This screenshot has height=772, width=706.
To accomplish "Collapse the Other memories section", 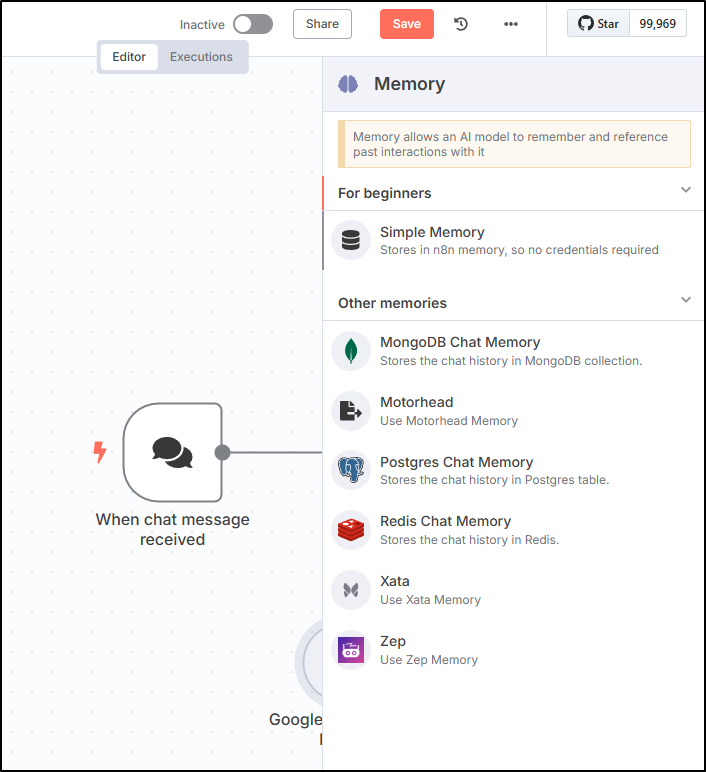I will pyautogui.click(x=686, y=300).
